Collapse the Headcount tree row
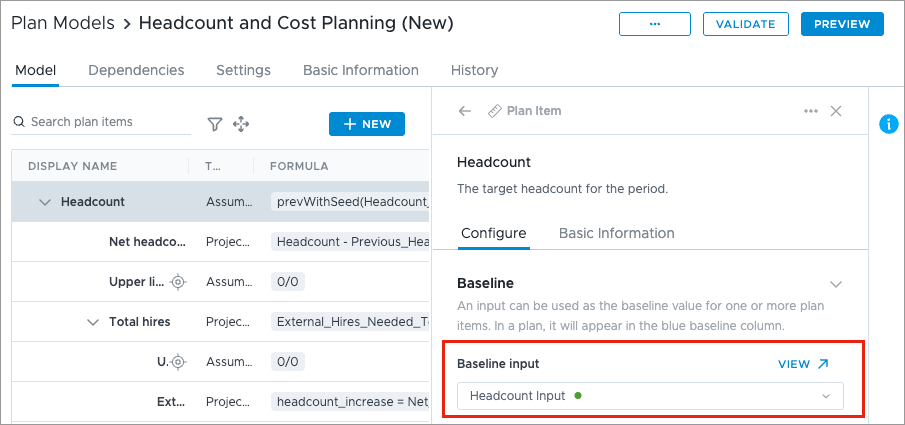This screenshot has width=905, height=425. tap(45, 202)
